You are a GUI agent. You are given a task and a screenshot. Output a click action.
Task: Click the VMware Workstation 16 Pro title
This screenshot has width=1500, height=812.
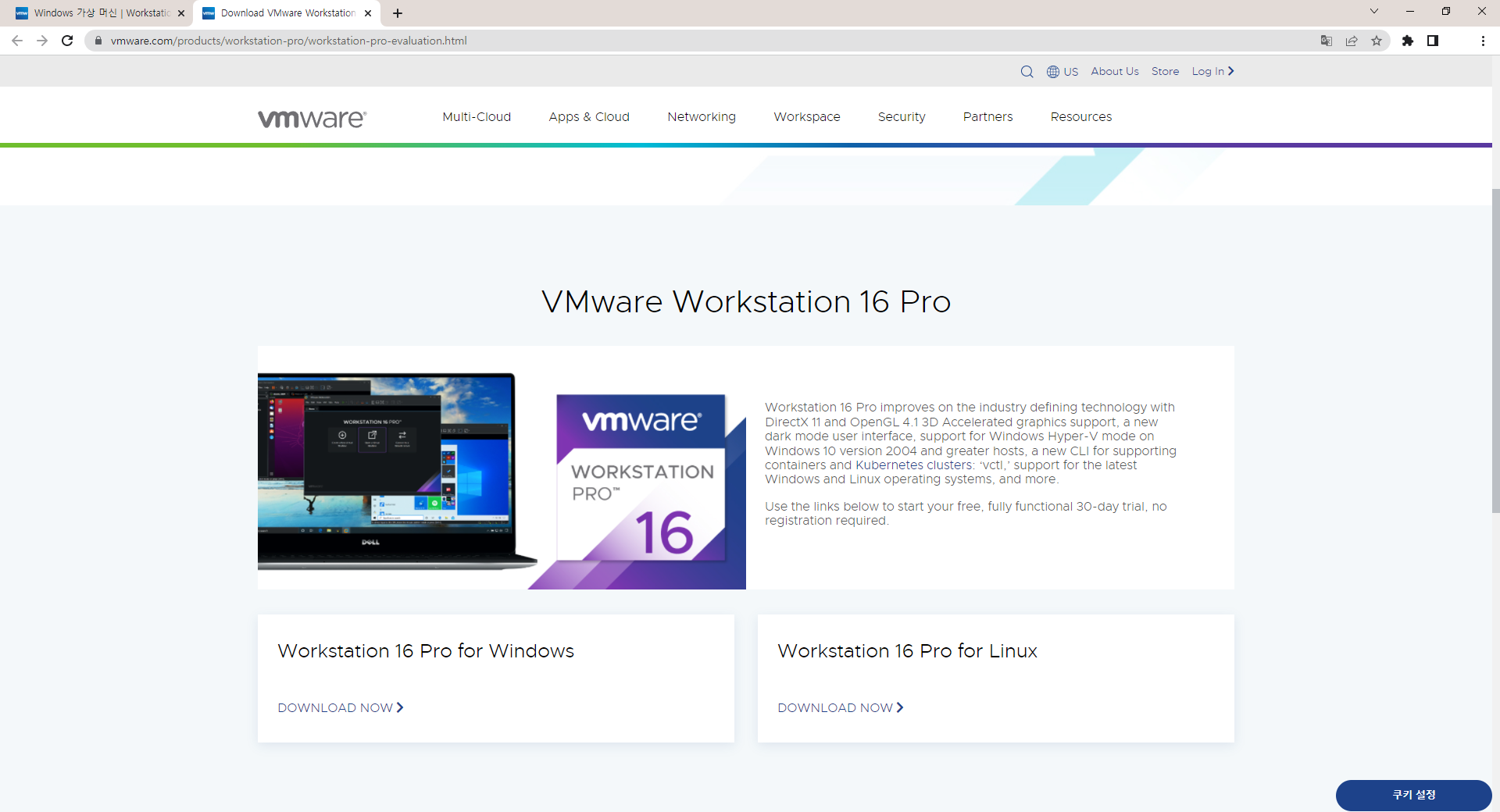[746, 301]
